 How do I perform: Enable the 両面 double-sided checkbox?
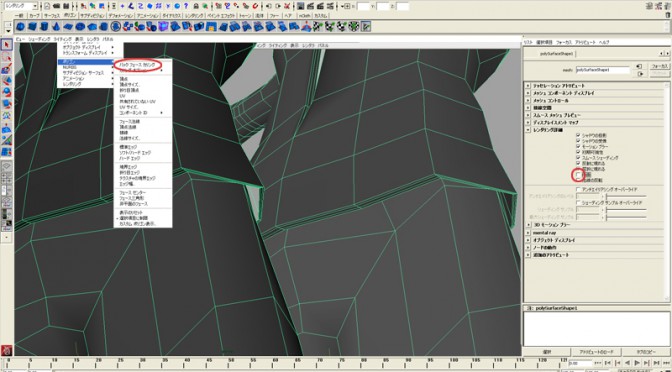click(578, 175)
